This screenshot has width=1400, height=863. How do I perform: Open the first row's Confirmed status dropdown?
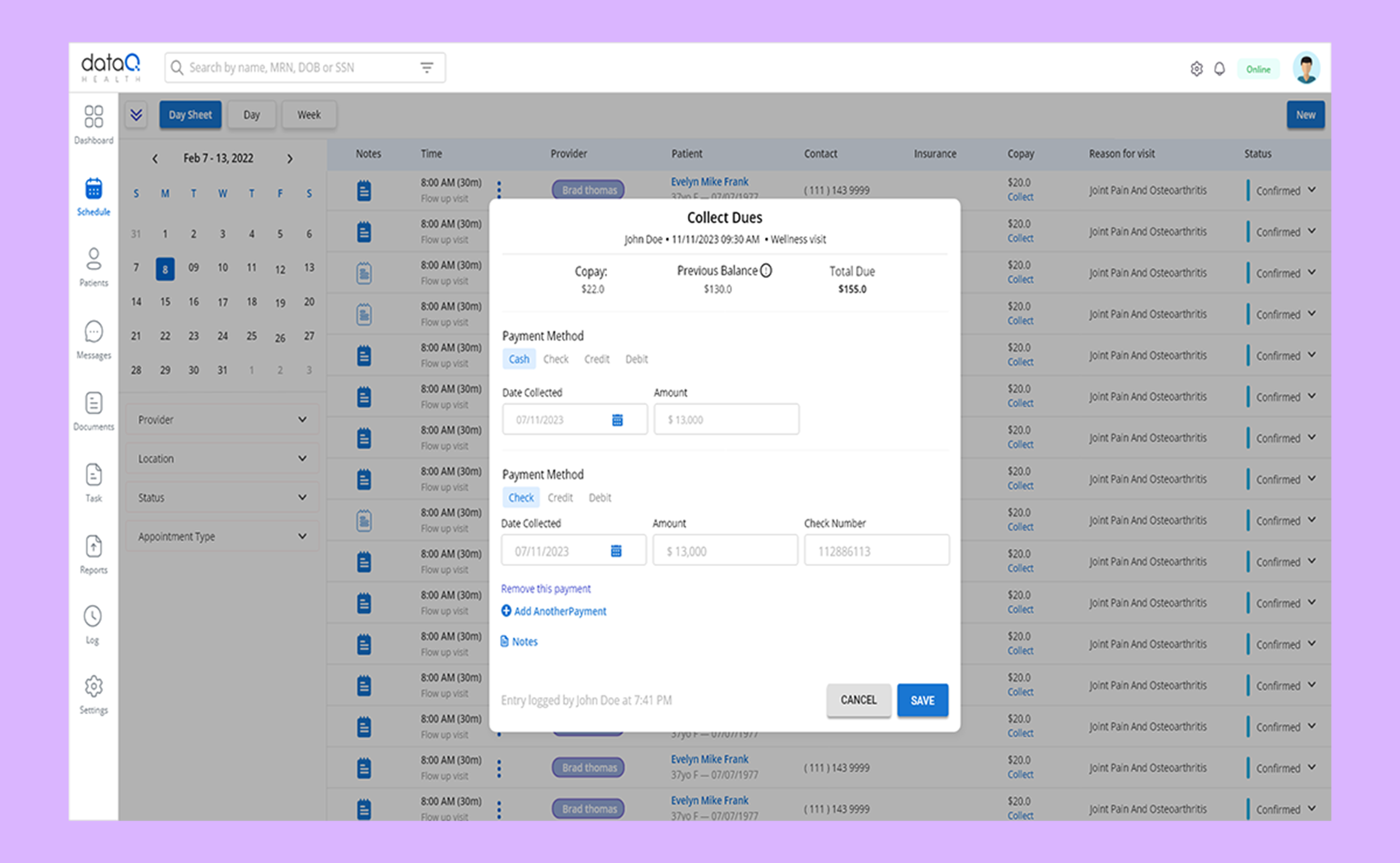[x=1311, y=190]
